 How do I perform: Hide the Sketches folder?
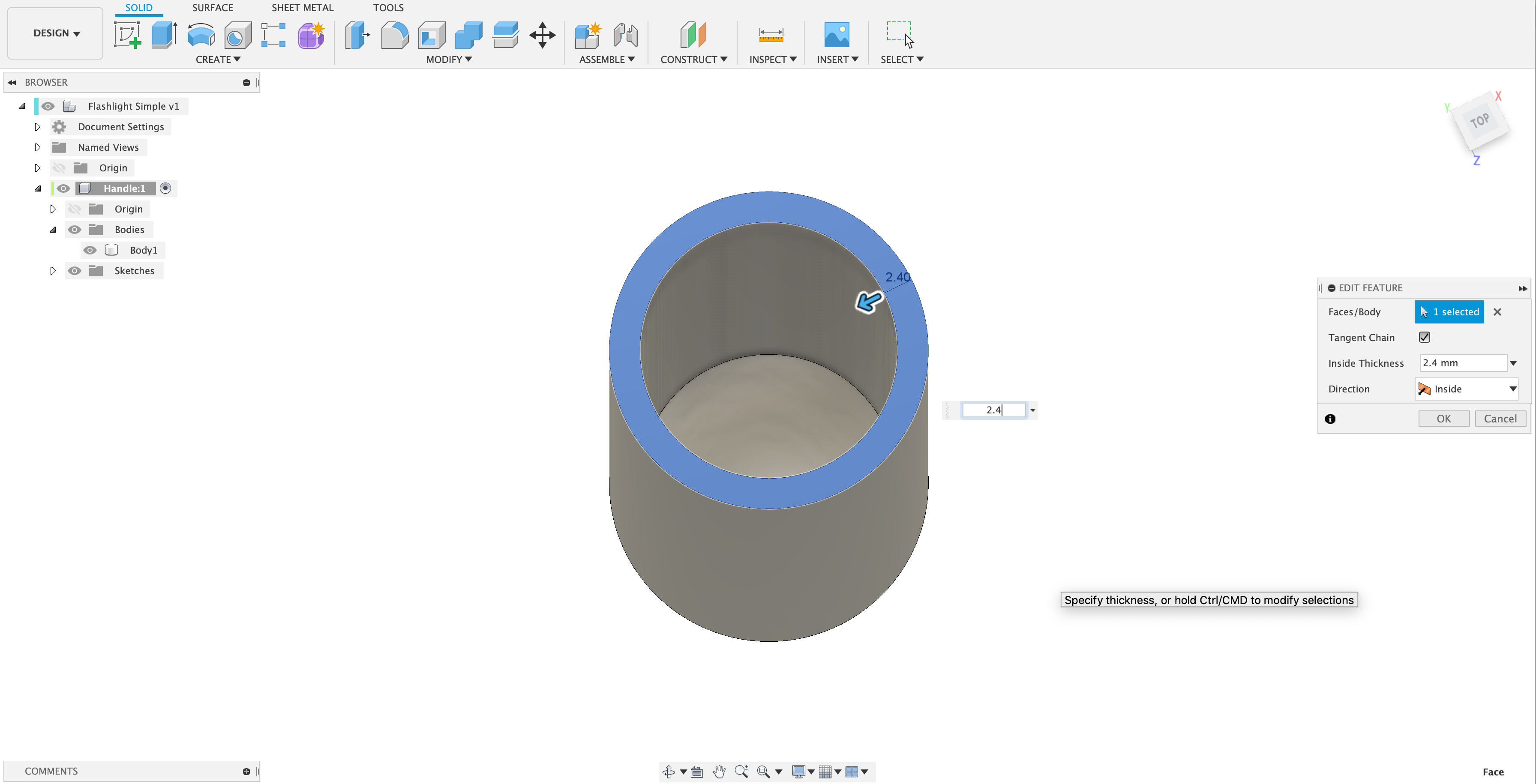[x=75, y=270]
